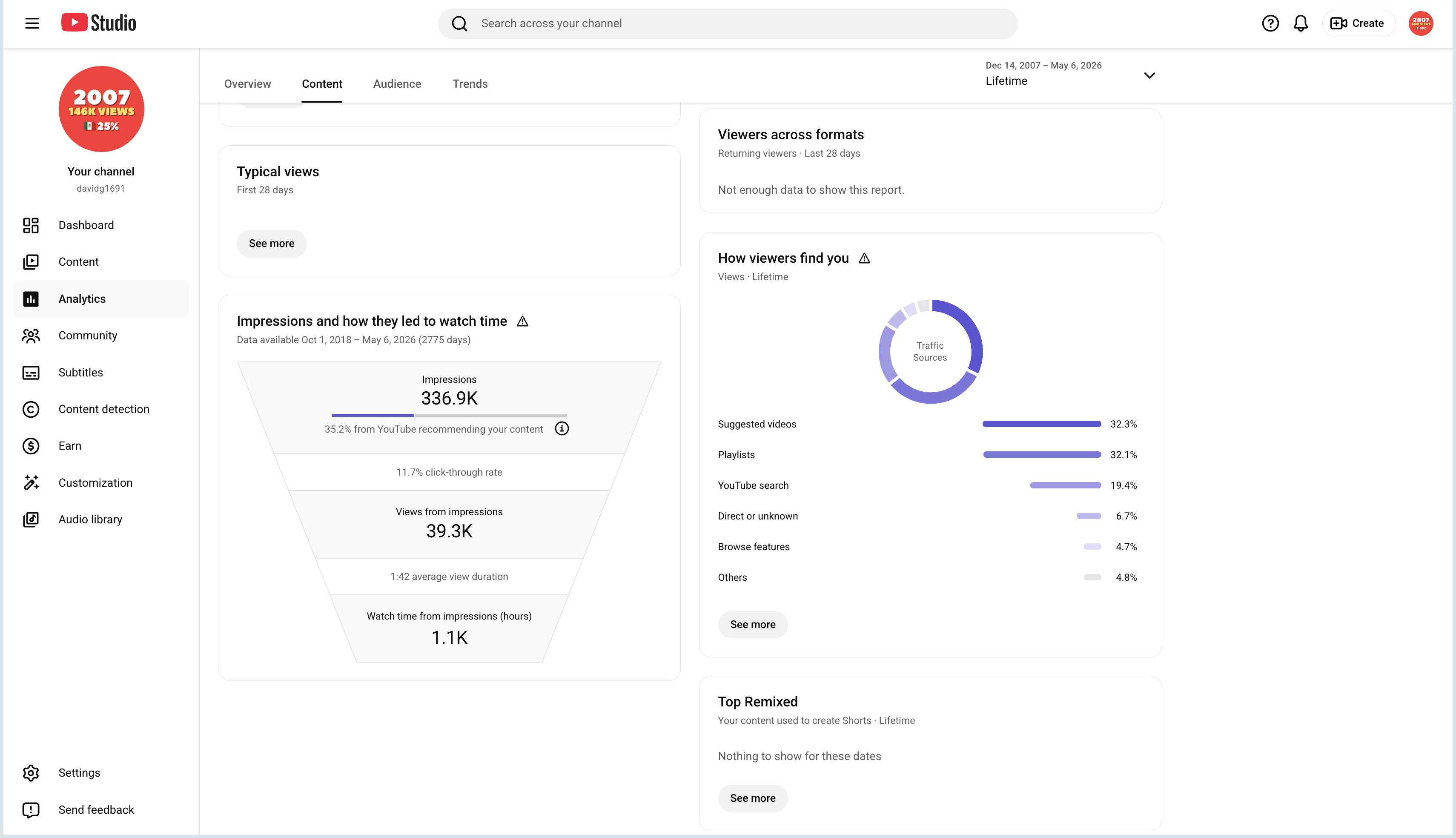Open the hamburger navigation menu
Image resolution: width=1456 pixels, height=838 pixels.
coord(32,23)
